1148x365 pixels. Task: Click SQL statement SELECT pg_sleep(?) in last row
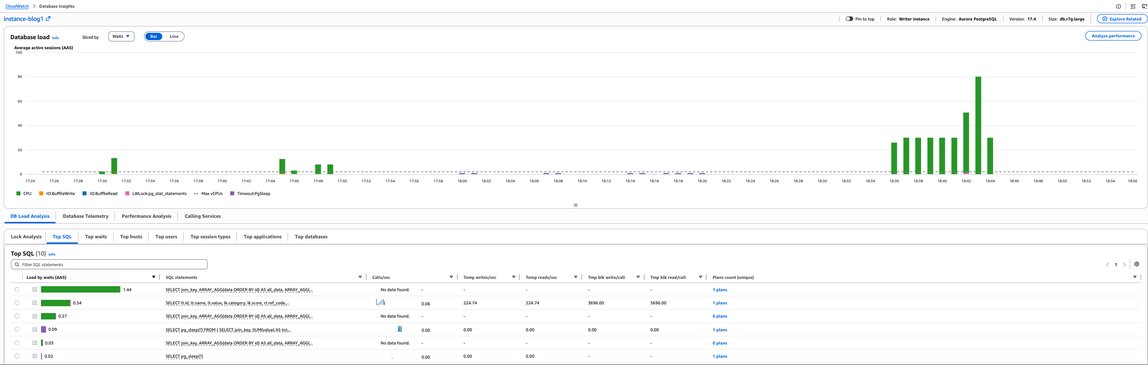(184, 356)
